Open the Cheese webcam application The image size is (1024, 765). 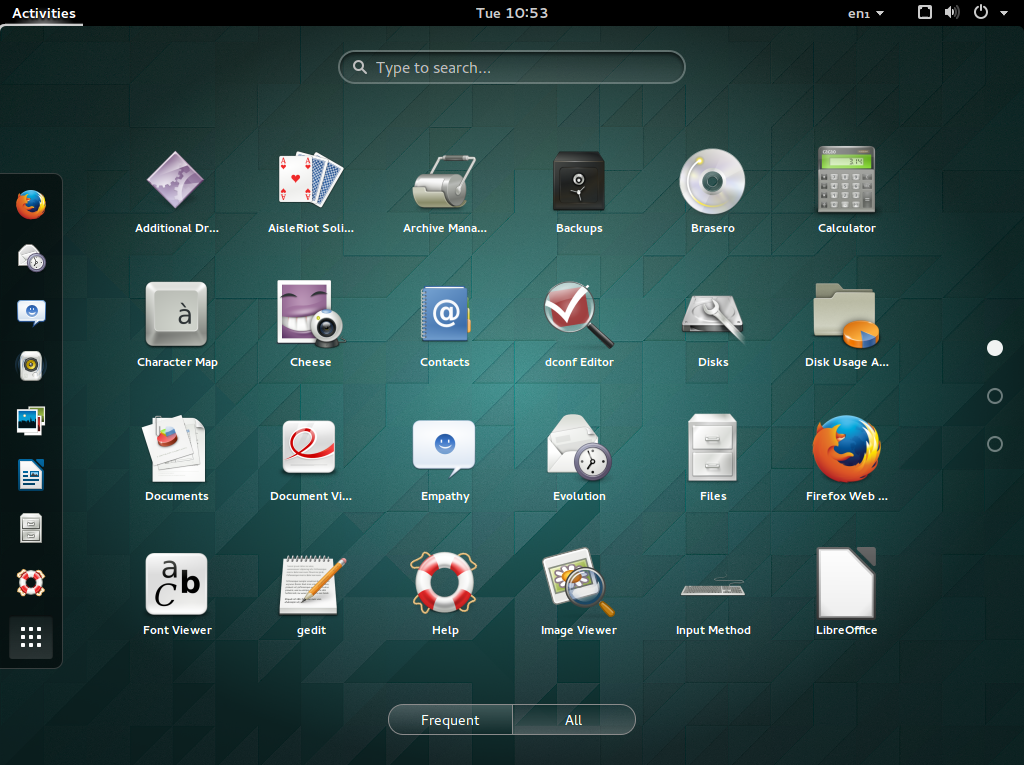310,314
